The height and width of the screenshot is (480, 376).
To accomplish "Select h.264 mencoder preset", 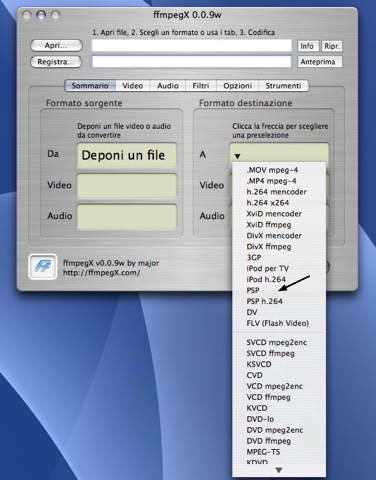I will pyautogui.click(x=279, y=192).
